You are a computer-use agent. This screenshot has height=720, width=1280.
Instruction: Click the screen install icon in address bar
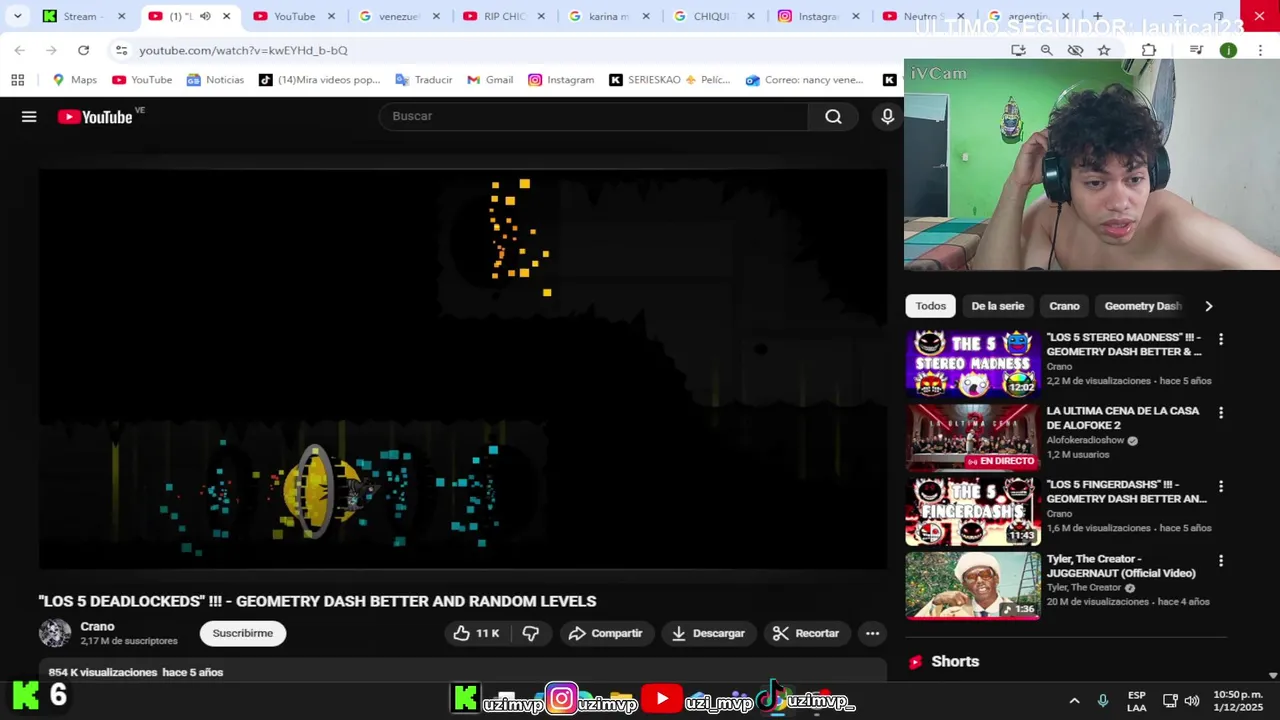pos(1018,50)
